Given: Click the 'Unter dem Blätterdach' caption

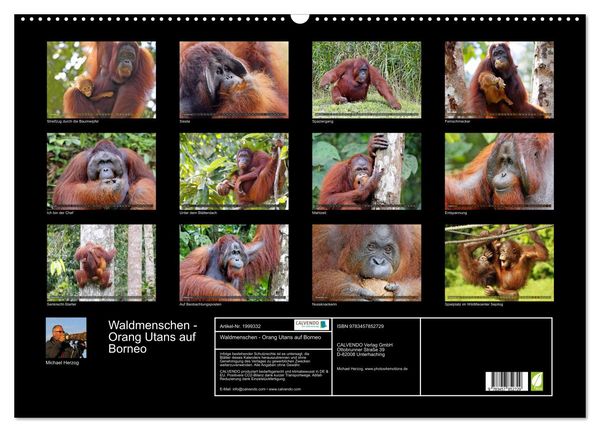Looking at the screenshot, I should pos(198,213).
